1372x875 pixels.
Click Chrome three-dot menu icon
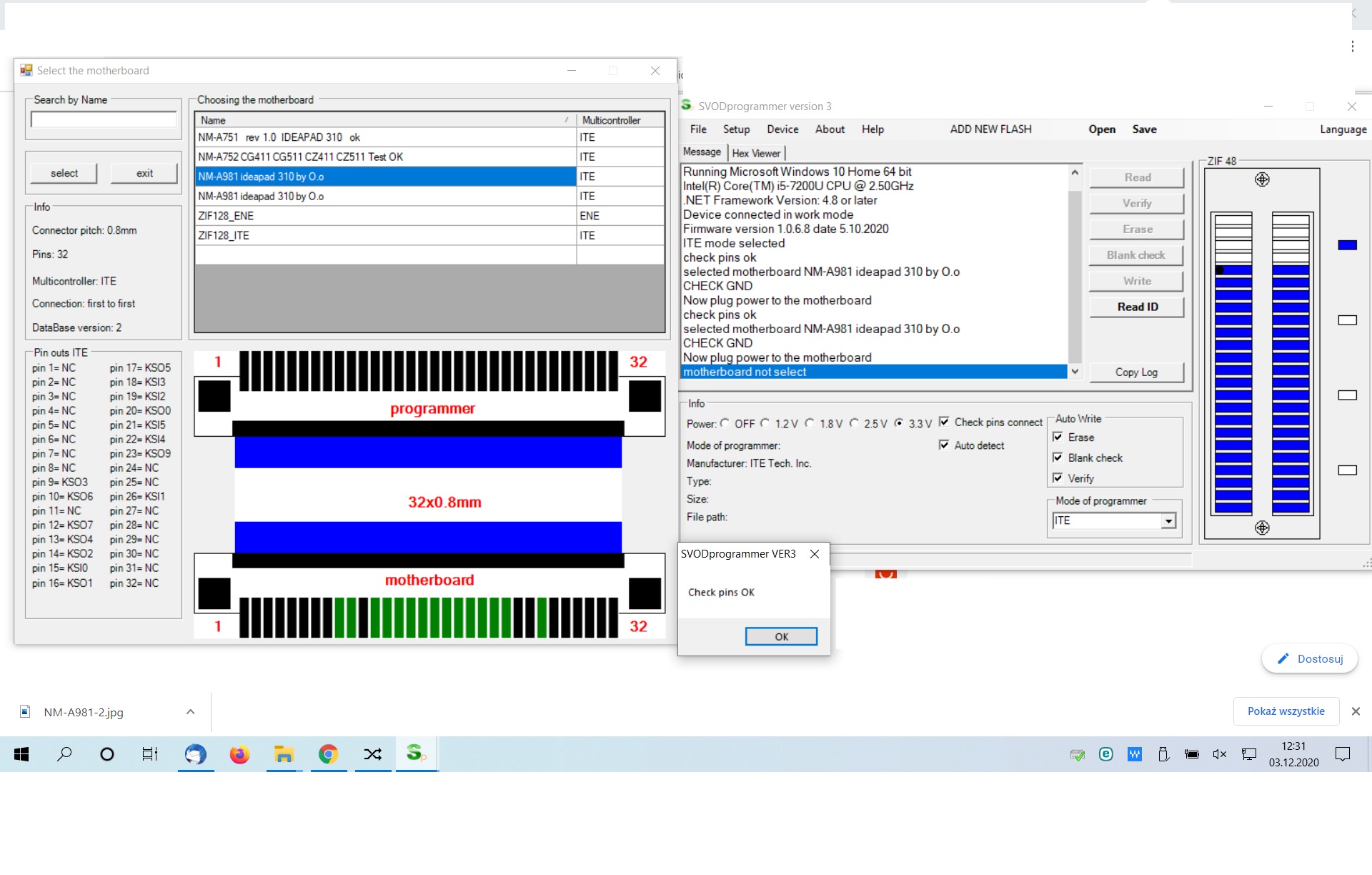point(1353,46)
